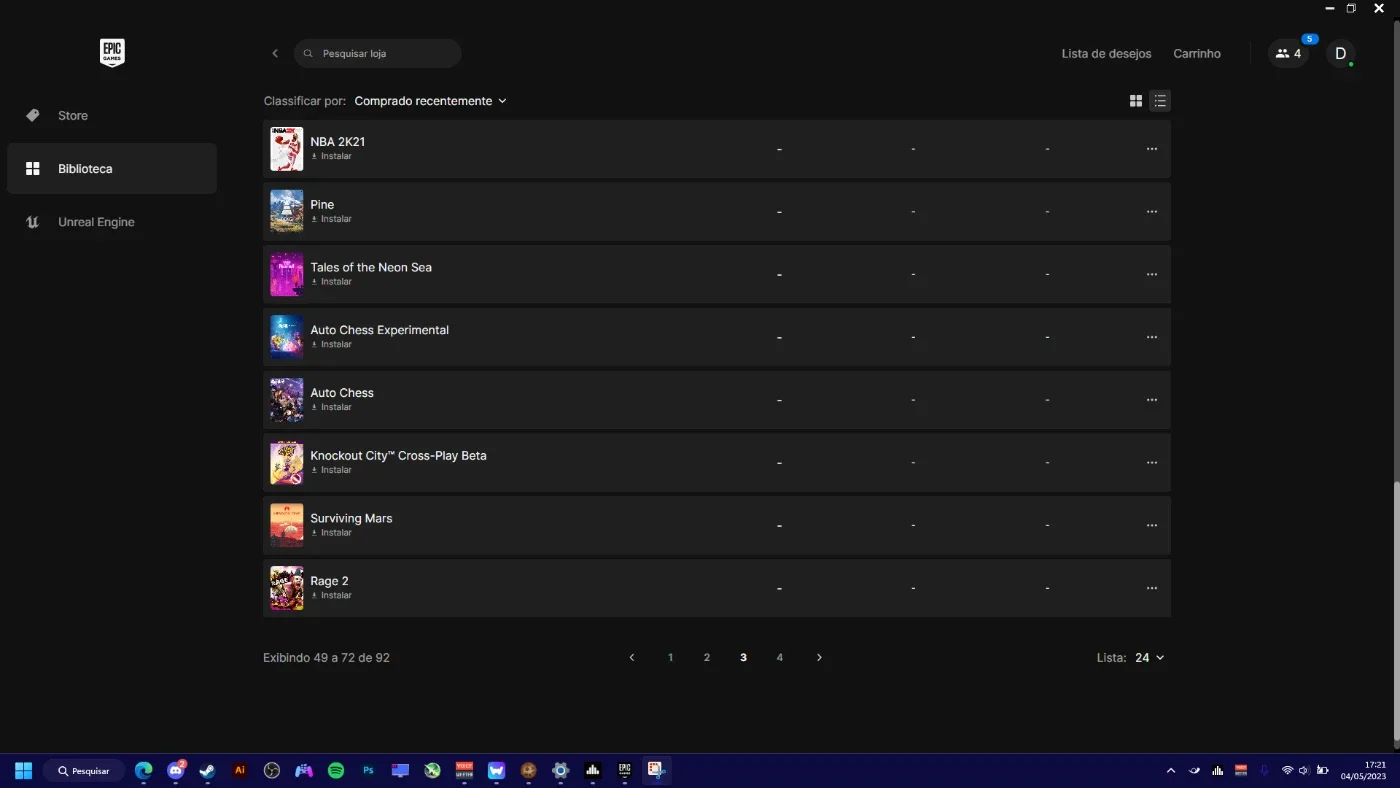
Task: Switch library to list view
Action: pos(1160,101)
